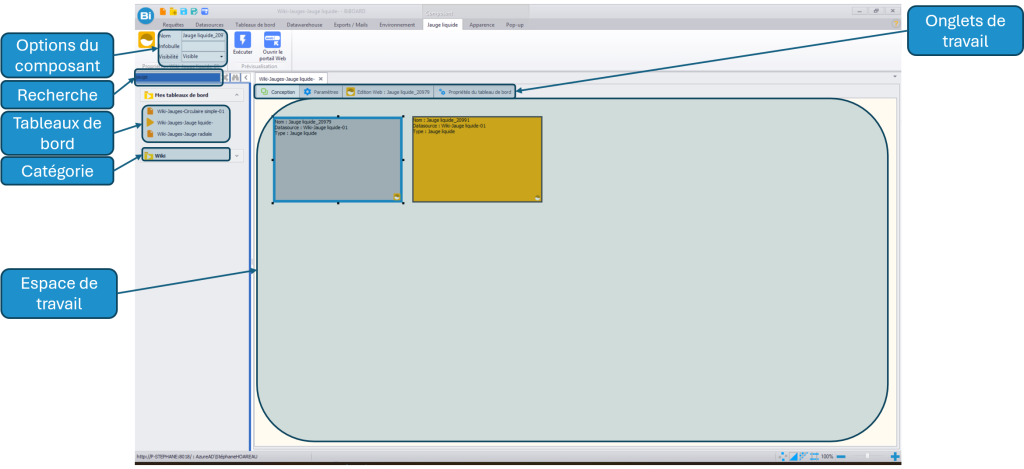Image resolution: width=1024 pixels, height=469 pixels.
Task: Open the Environnement ribbon tab
Action: (397, 25)
